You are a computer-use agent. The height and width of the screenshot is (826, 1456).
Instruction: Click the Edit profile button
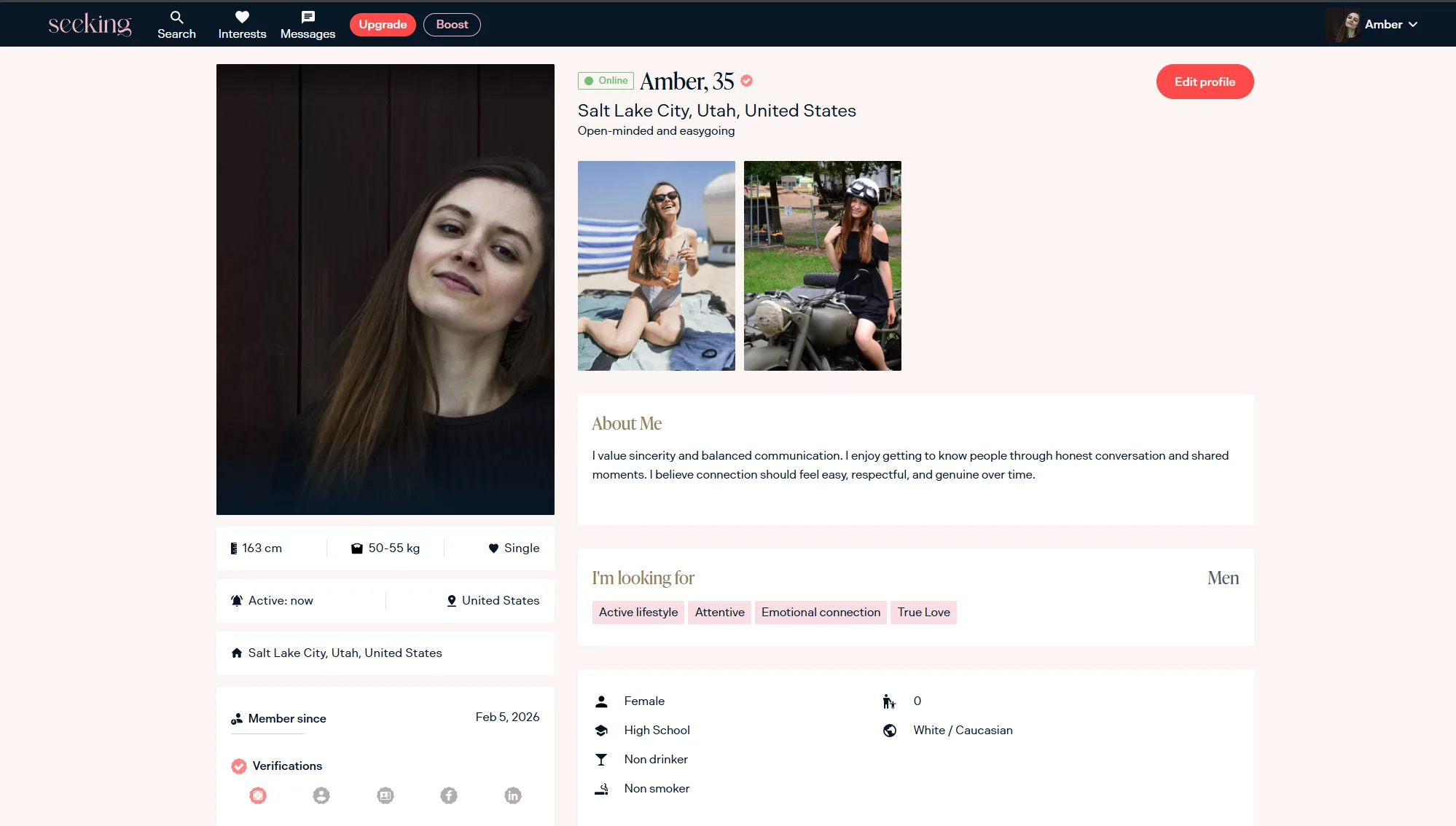(x=1205, y=82)
